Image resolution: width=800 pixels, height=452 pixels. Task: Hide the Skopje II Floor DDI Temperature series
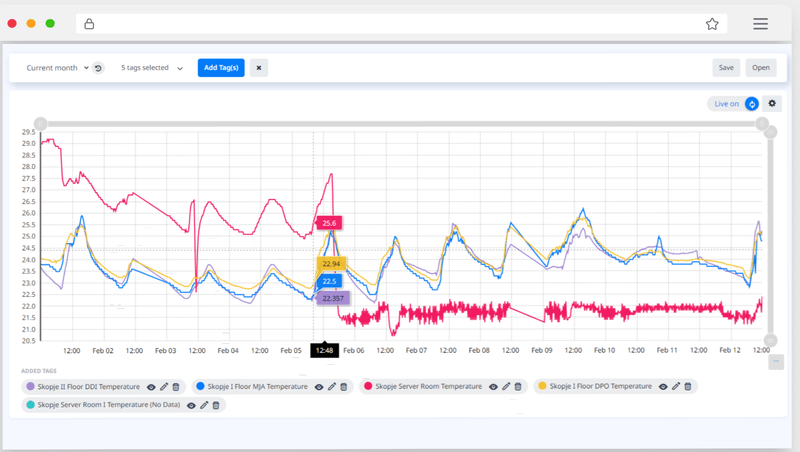click(151, 386)
